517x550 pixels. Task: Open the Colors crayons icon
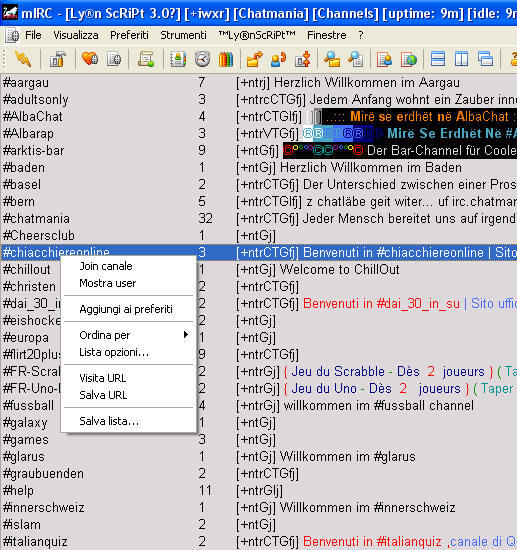(226, 59)
